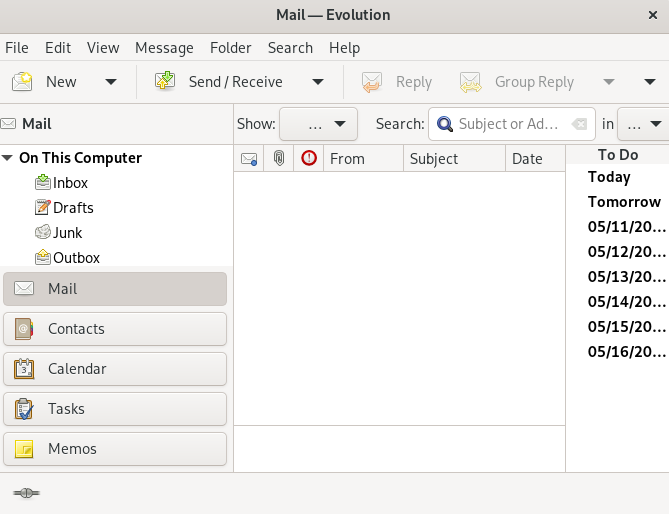Click the read status column header icon
The image size is (669, 514).
pos(249,158)
